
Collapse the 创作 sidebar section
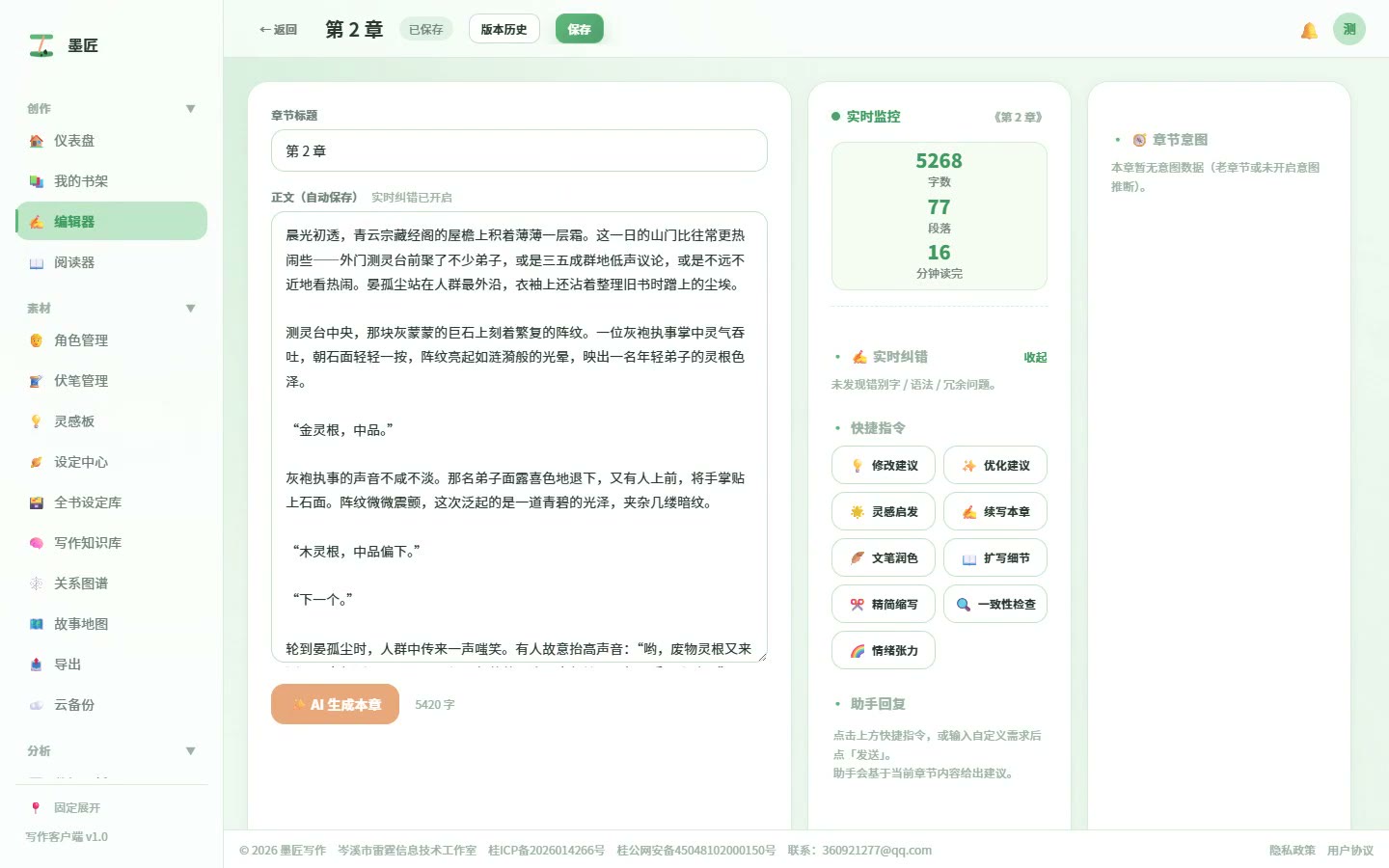click(x=190, y=109)
